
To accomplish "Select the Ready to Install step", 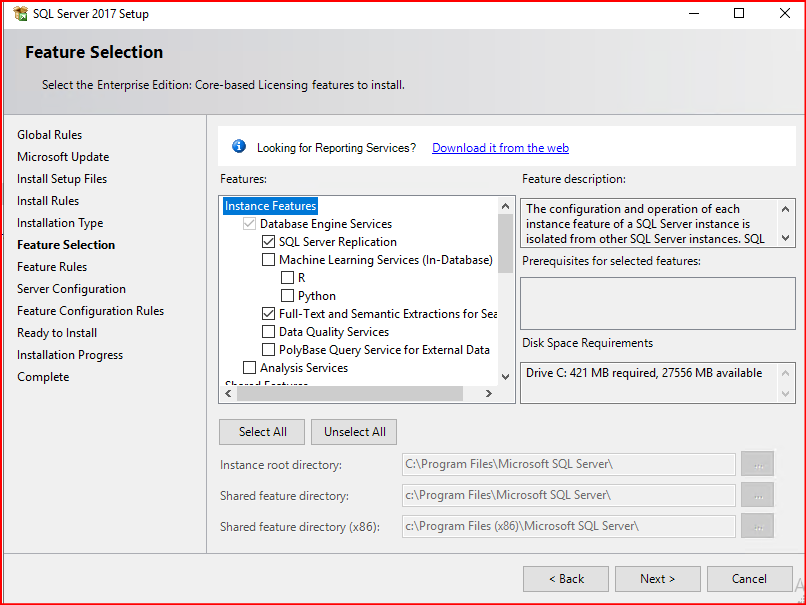I will tap(57, 333).
